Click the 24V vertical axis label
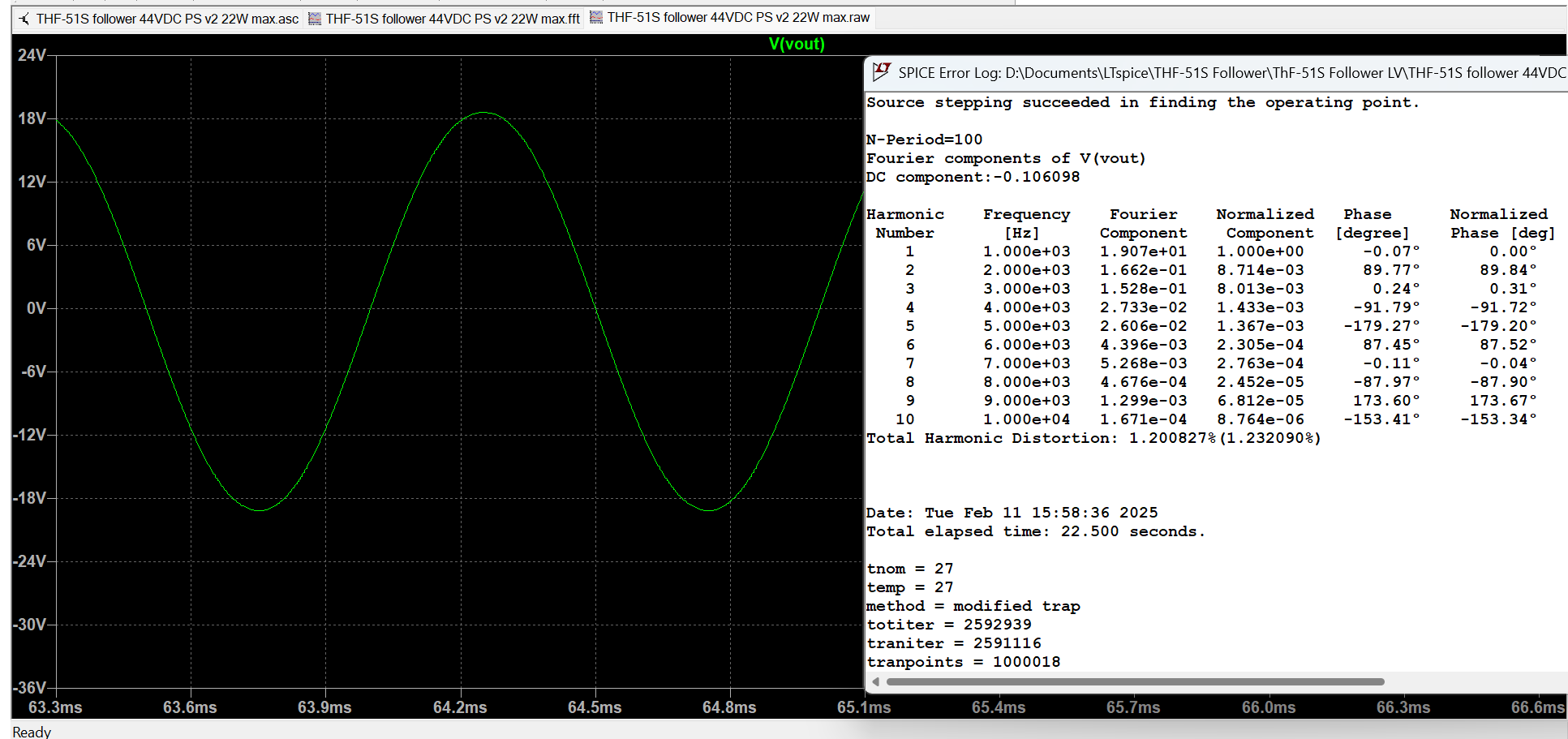Viewport: 1568px width, 739px height. coord(32,55)
